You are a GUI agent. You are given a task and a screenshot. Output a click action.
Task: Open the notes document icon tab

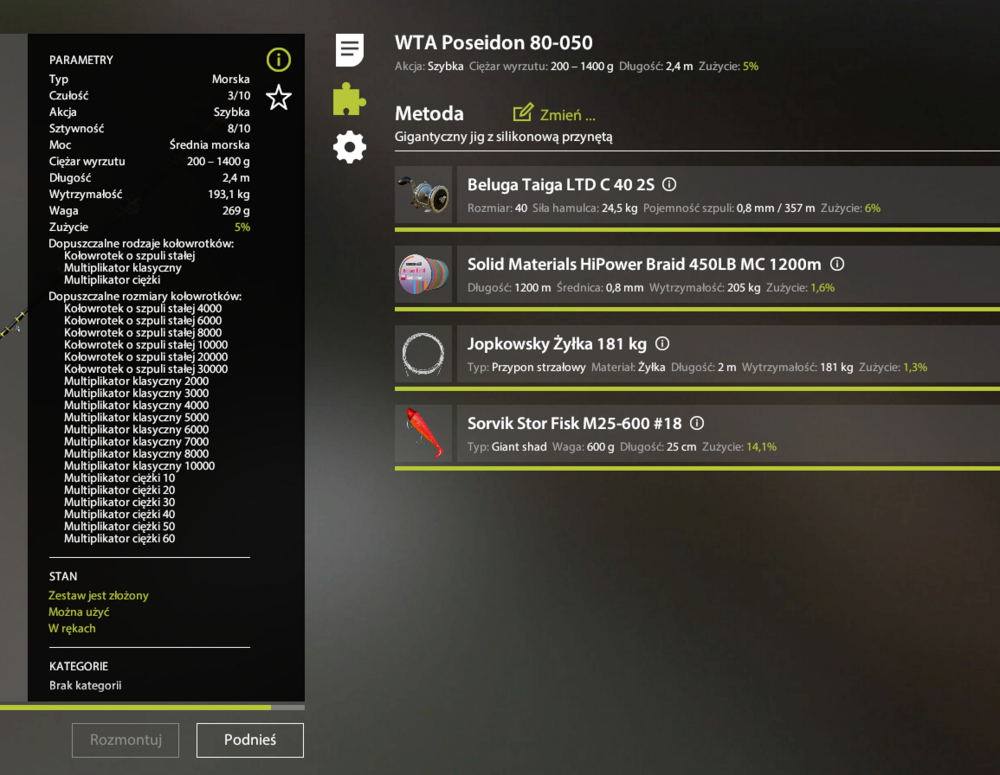coord(350,50)
